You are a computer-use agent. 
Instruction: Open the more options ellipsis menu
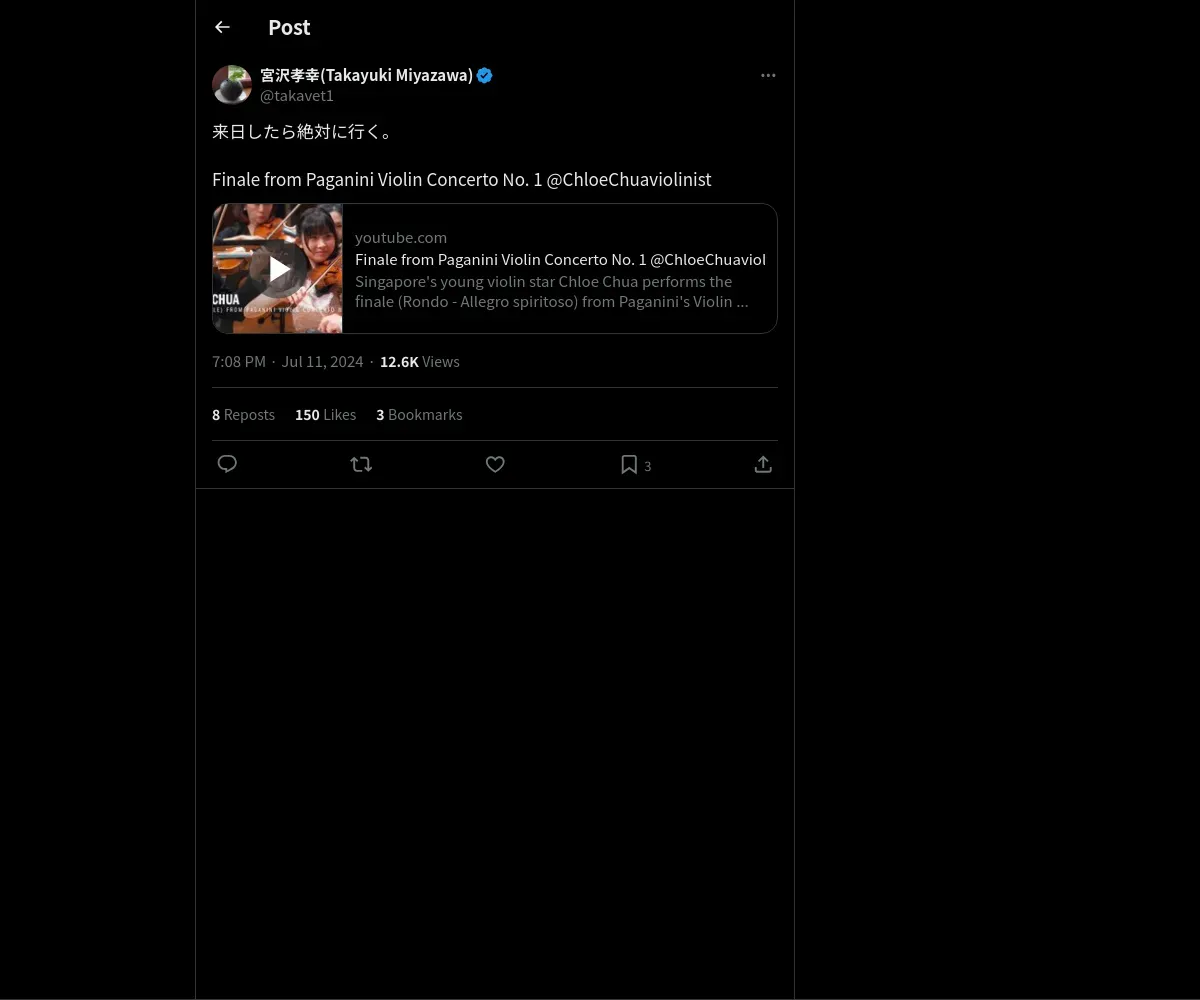point(768,75)
